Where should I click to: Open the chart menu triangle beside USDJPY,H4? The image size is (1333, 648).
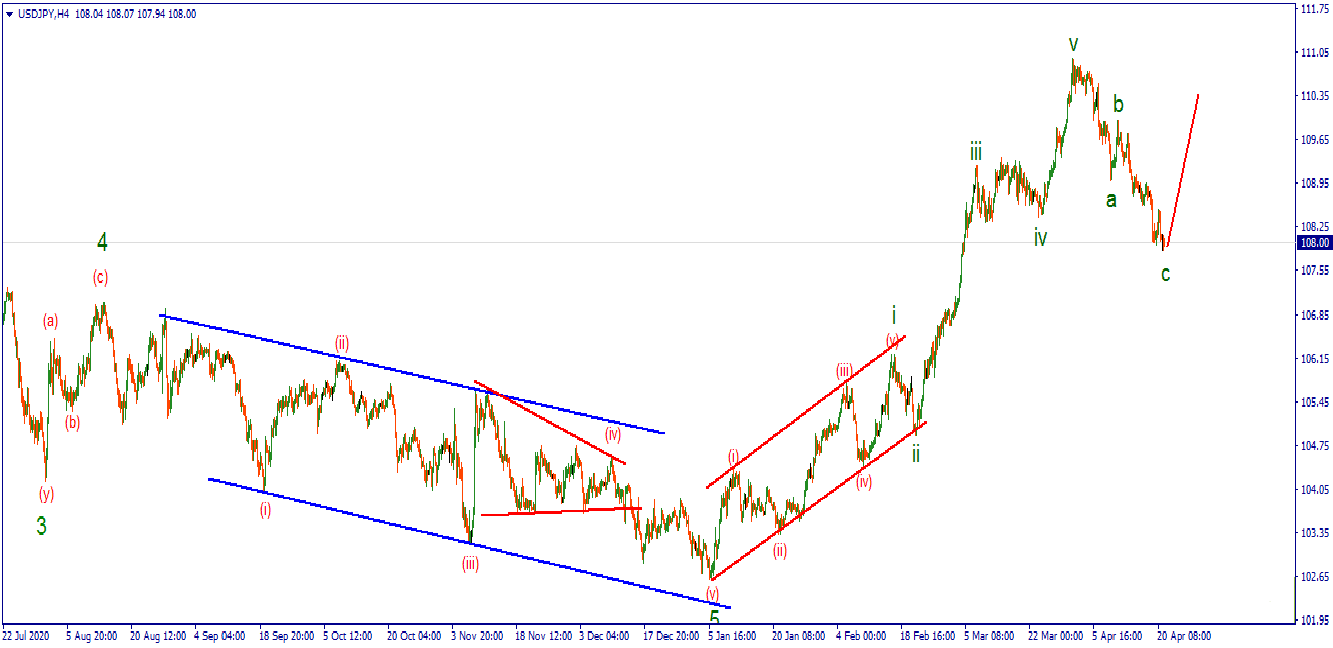click(x=9, y=14)
